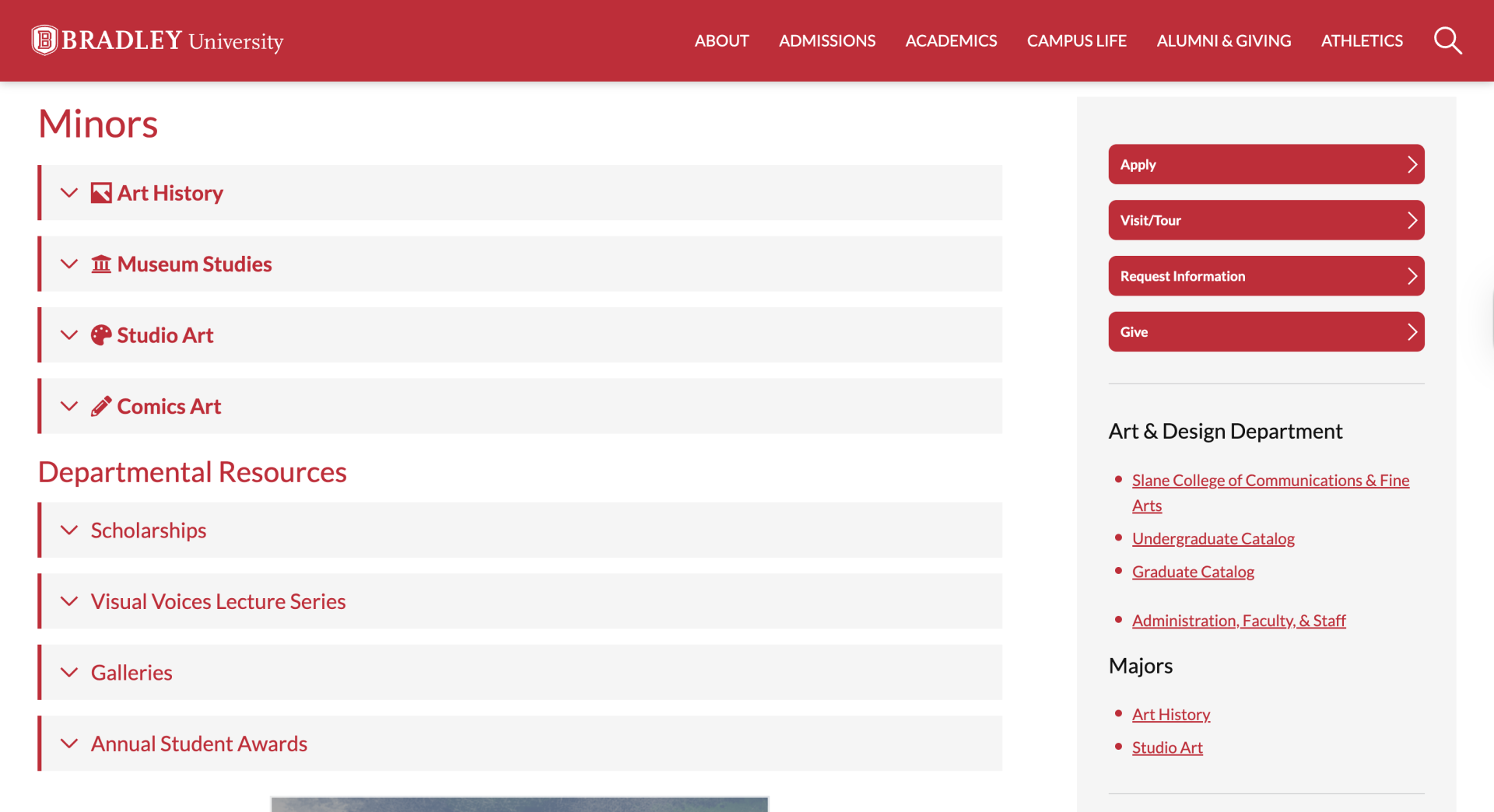Click the Annual Student Awards label

pyautogui.click(x=199, y=744)
